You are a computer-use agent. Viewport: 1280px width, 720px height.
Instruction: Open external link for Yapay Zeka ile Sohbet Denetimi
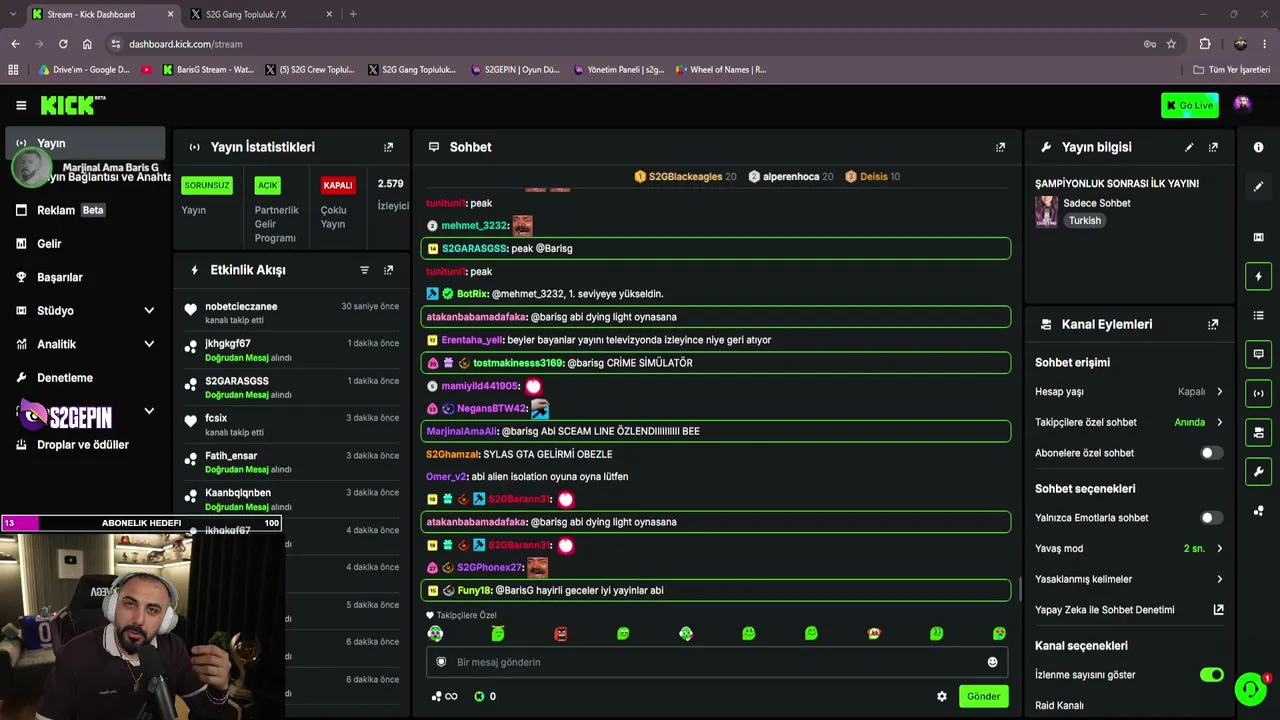[1218, 610]
